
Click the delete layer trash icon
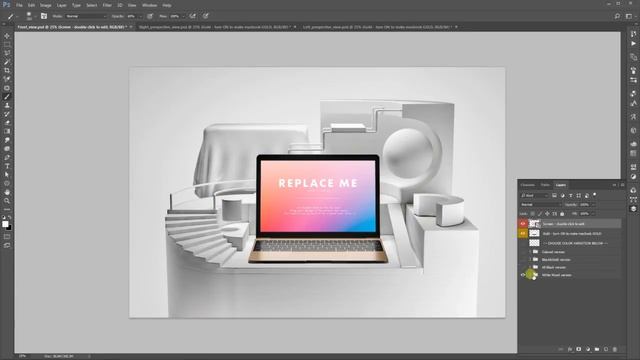pos(615,349)
